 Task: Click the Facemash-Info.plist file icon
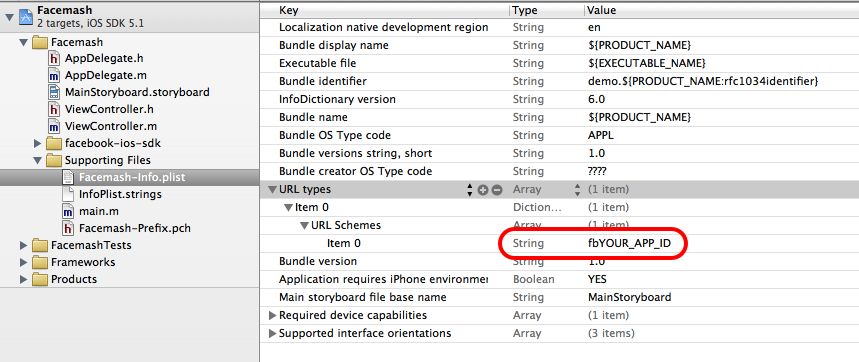coord(68,177)
